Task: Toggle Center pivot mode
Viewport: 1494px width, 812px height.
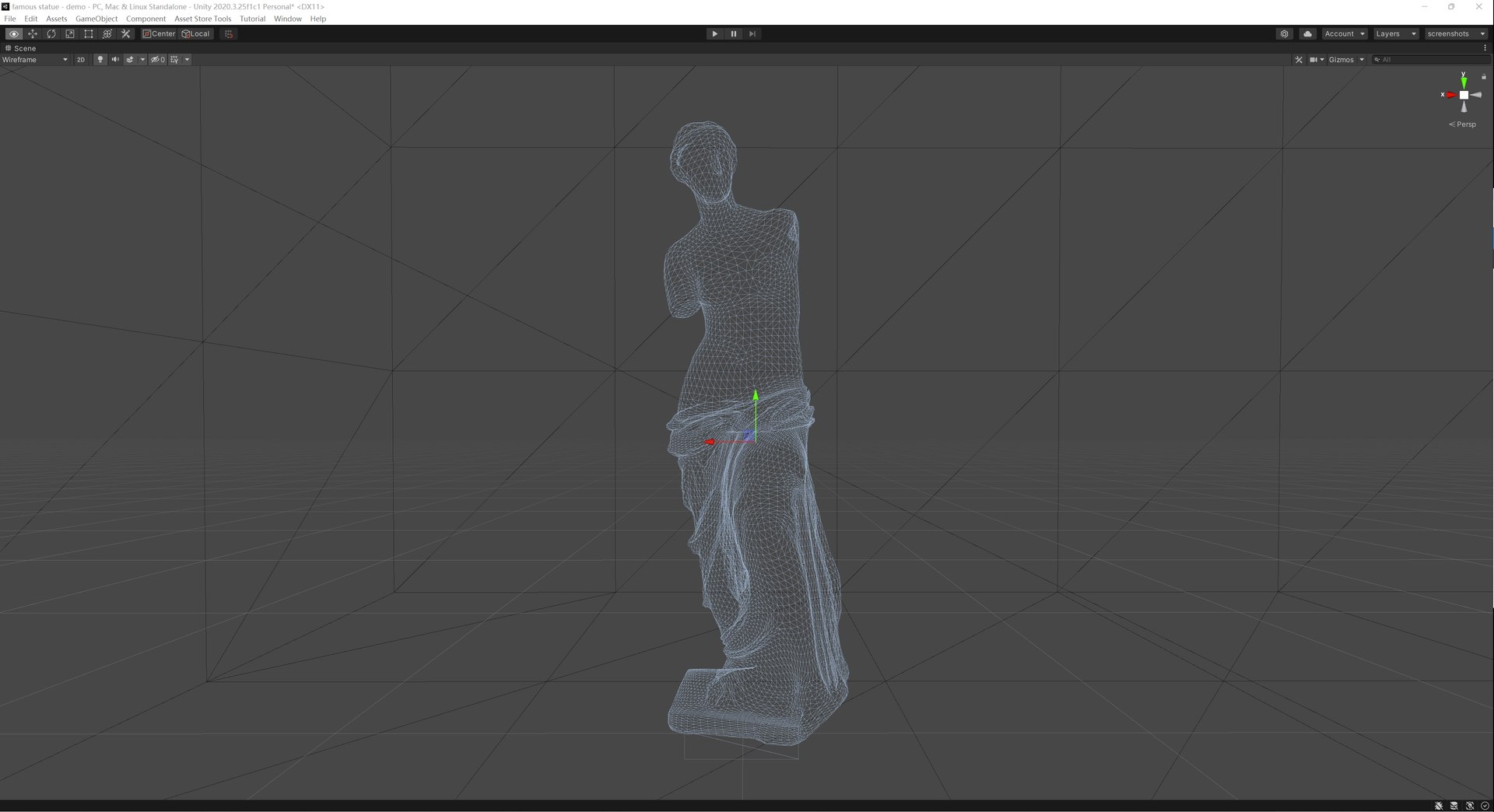Action: 160,34
